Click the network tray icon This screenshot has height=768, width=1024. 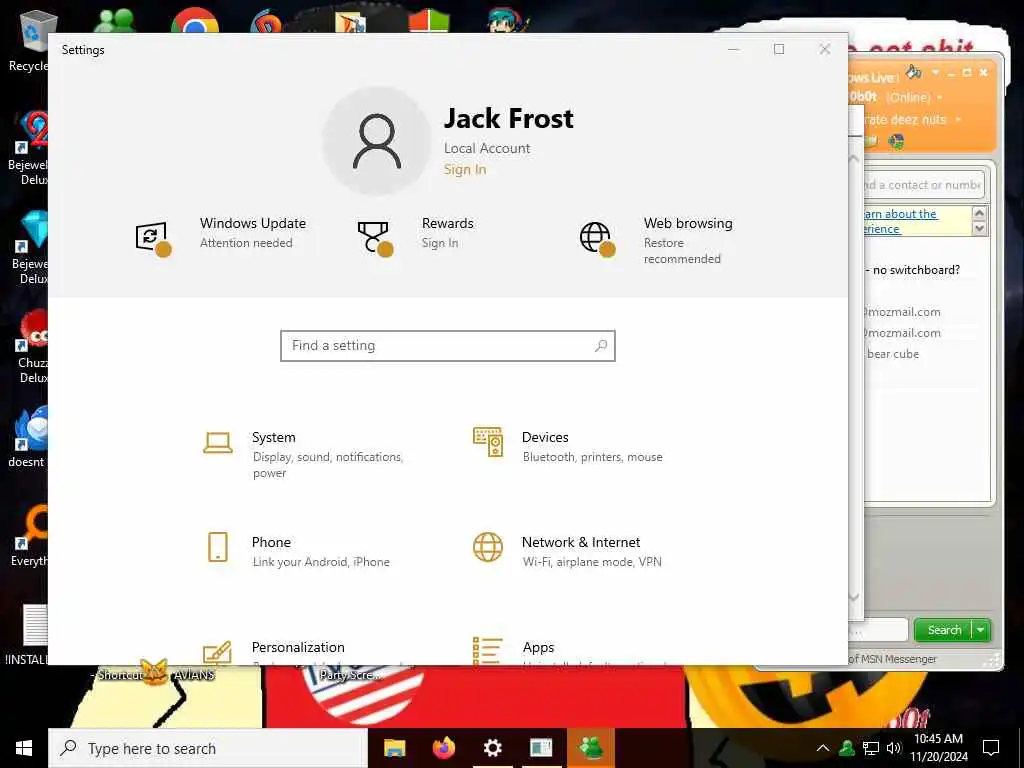pyautogui.click(x=871, y=748)
